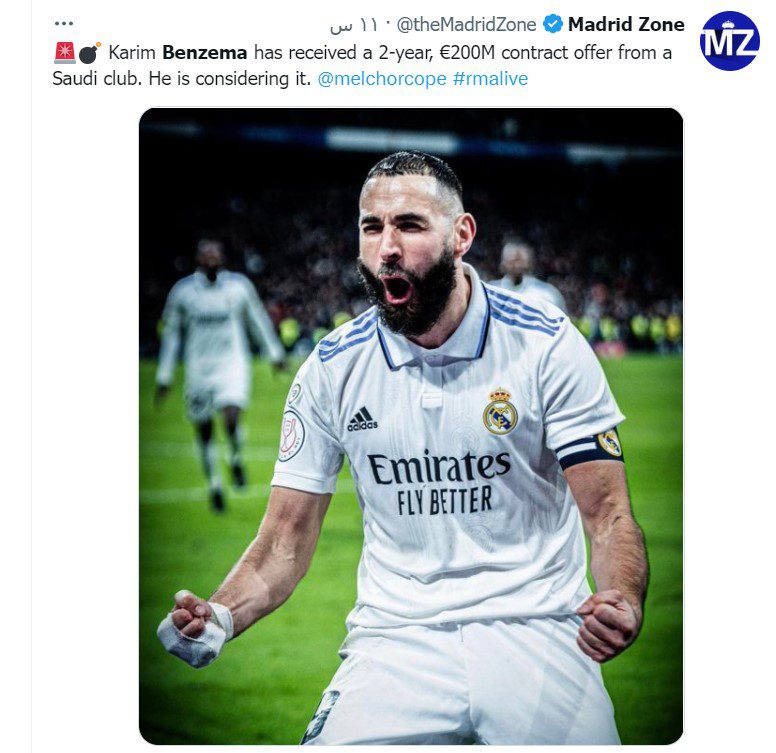This screenshot has height=753, width=776.
Task: Click the tweet text about Saudi club
Action: 362,65
